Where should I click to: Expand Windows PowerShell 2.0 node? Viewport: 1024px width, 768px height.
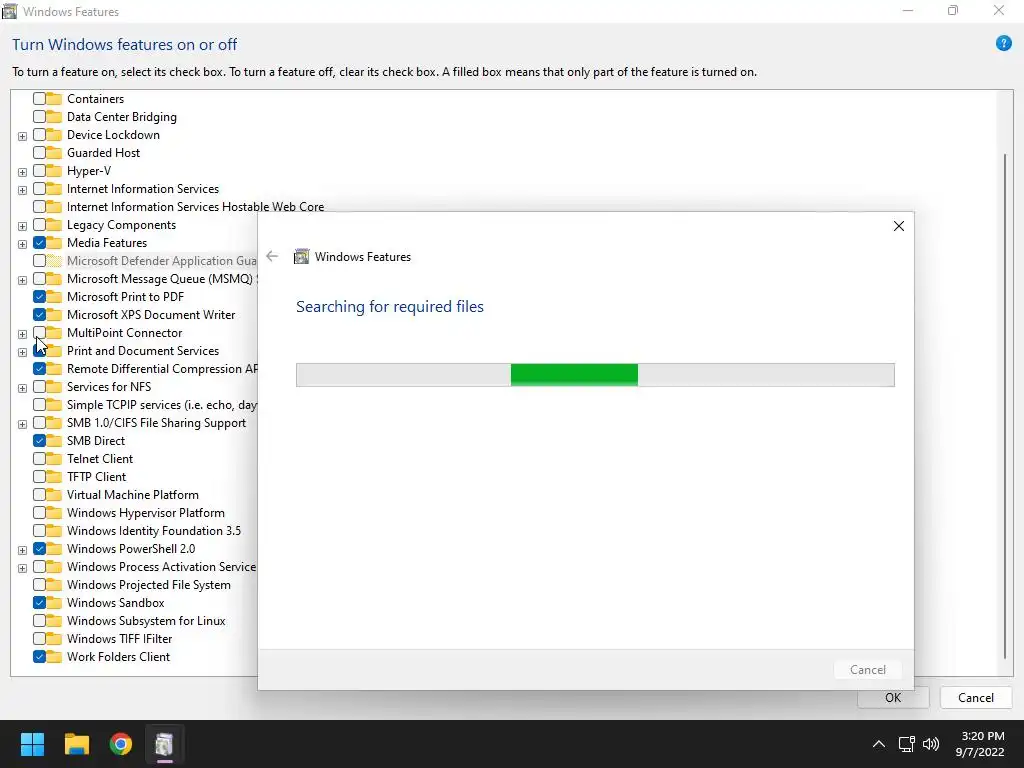click(x=22, y=550)
